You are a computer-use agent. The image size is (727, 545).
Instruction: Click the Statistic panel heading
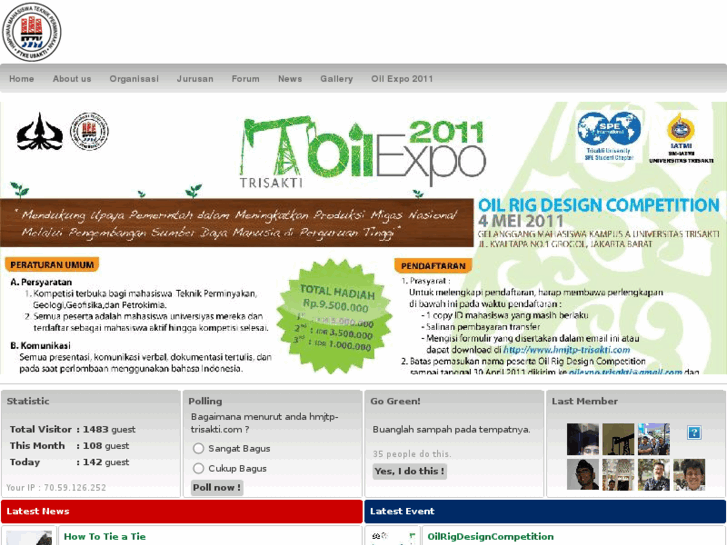[x=28, y=401]
